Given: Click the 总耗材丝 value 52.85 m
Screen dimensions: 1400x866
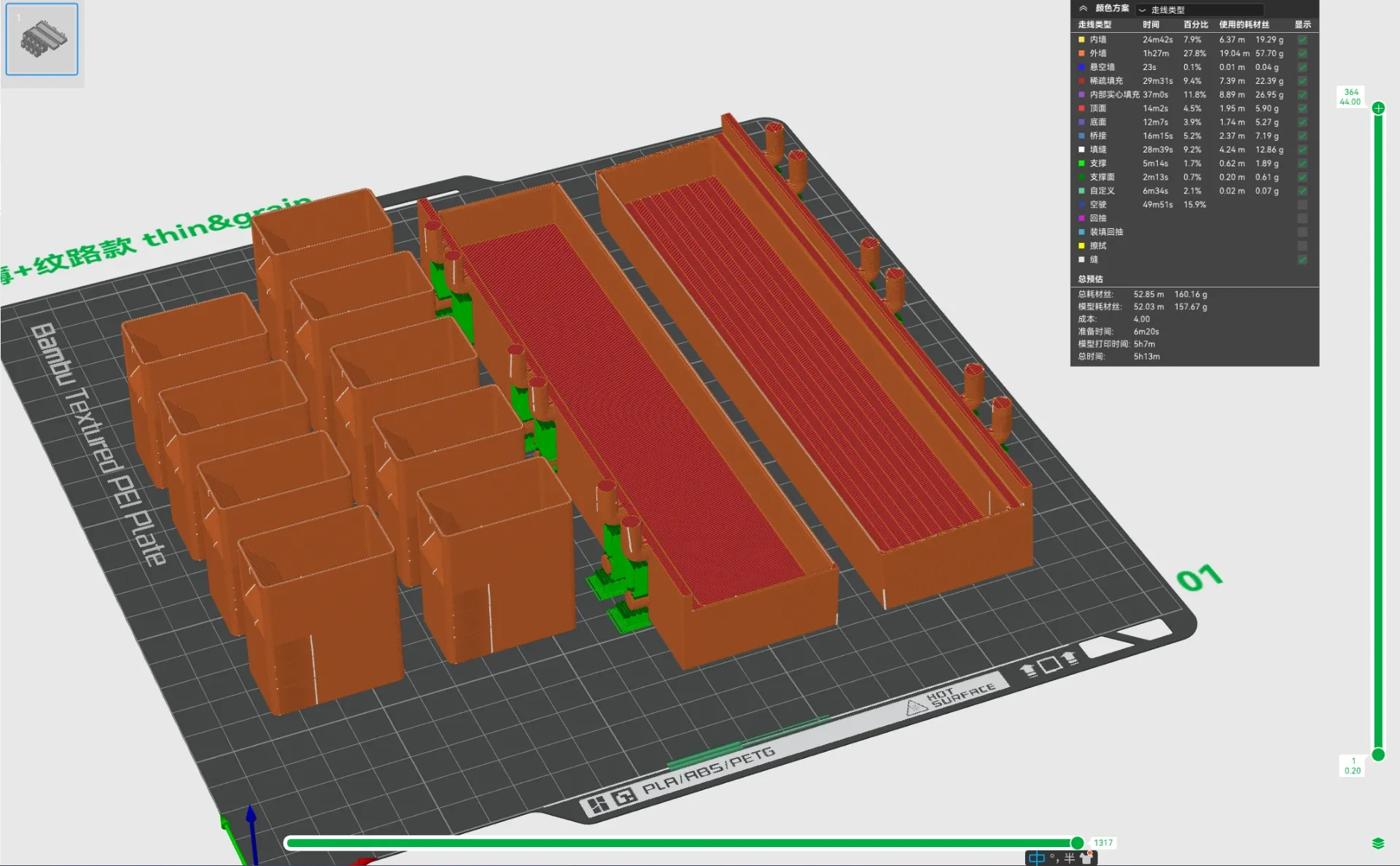Looking at the screenshot, I should coord(1148,295).
